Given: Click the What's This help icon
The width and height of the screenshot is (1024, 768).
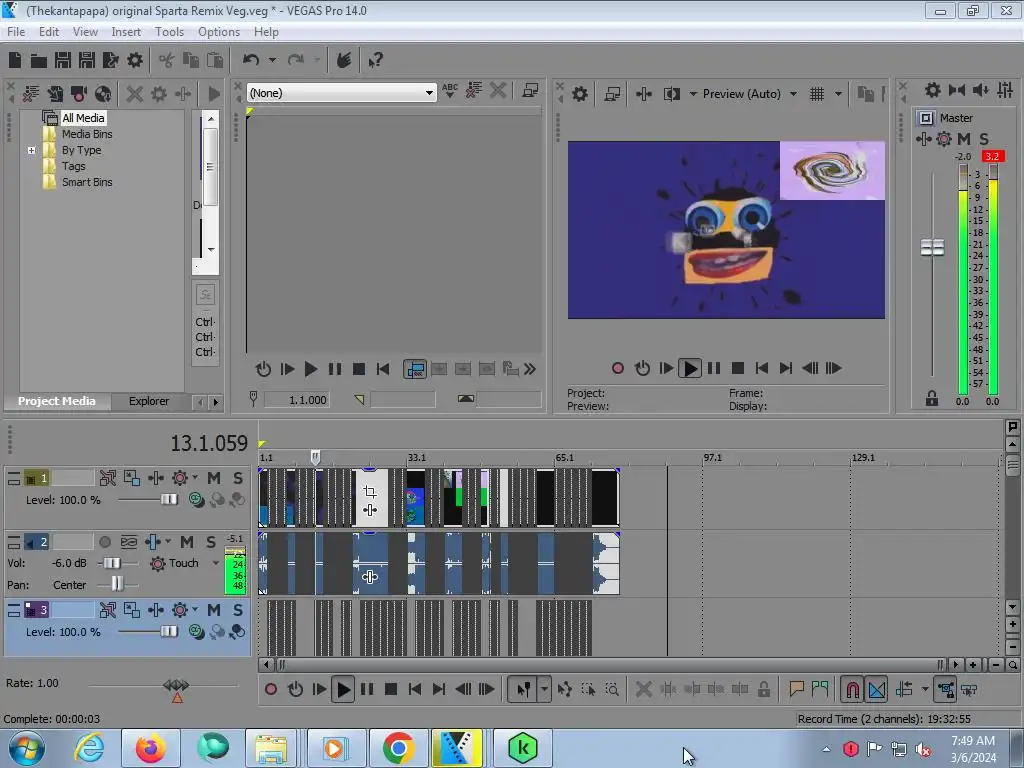Looking at the screenshot, I should point(376,61).
